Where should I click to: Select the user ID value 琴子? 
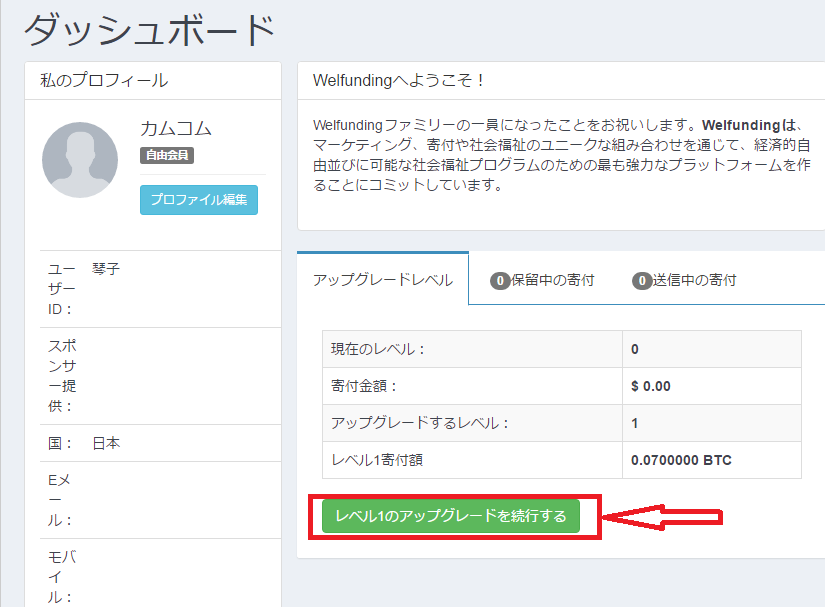click(x=106, y=269)
